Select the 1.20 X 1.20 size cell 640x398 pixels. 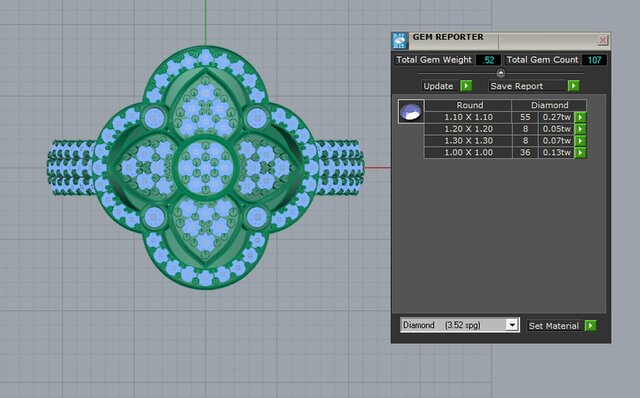click(x=468, y=129)
